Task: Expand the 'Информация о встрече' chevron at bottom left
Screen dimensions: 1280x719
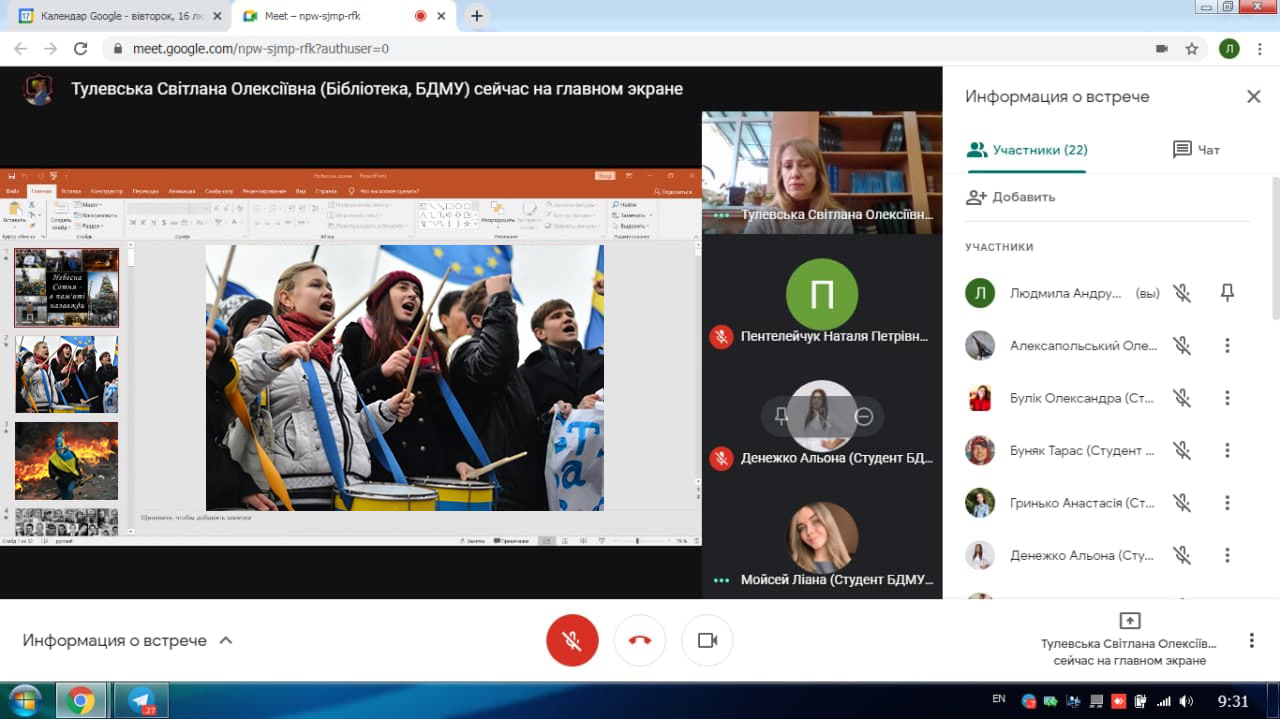Action: coord(226,640)
